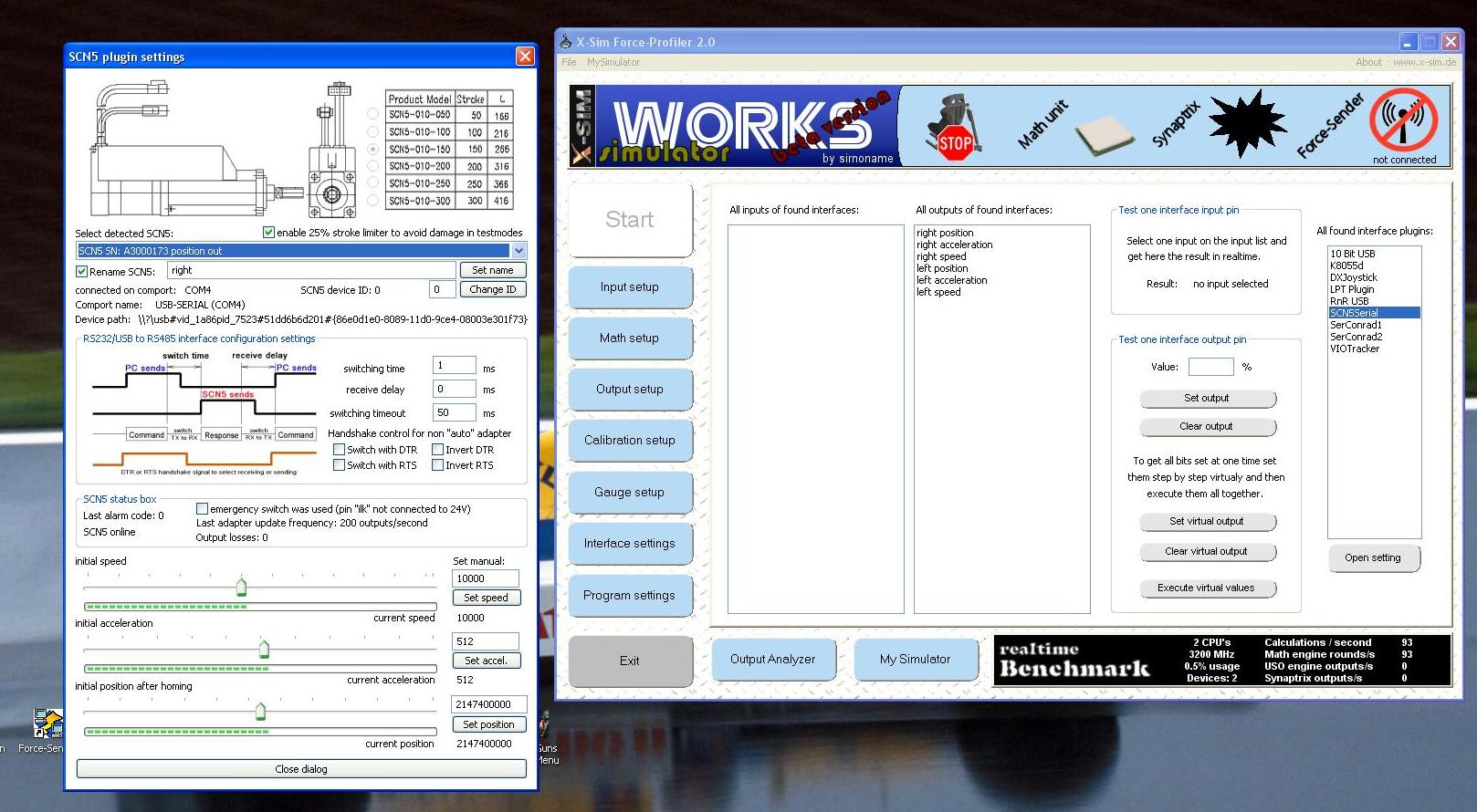Select SCN5-010-200 stroke radio button
This screenshot has height=812, width=1477.
coord(372,166)
